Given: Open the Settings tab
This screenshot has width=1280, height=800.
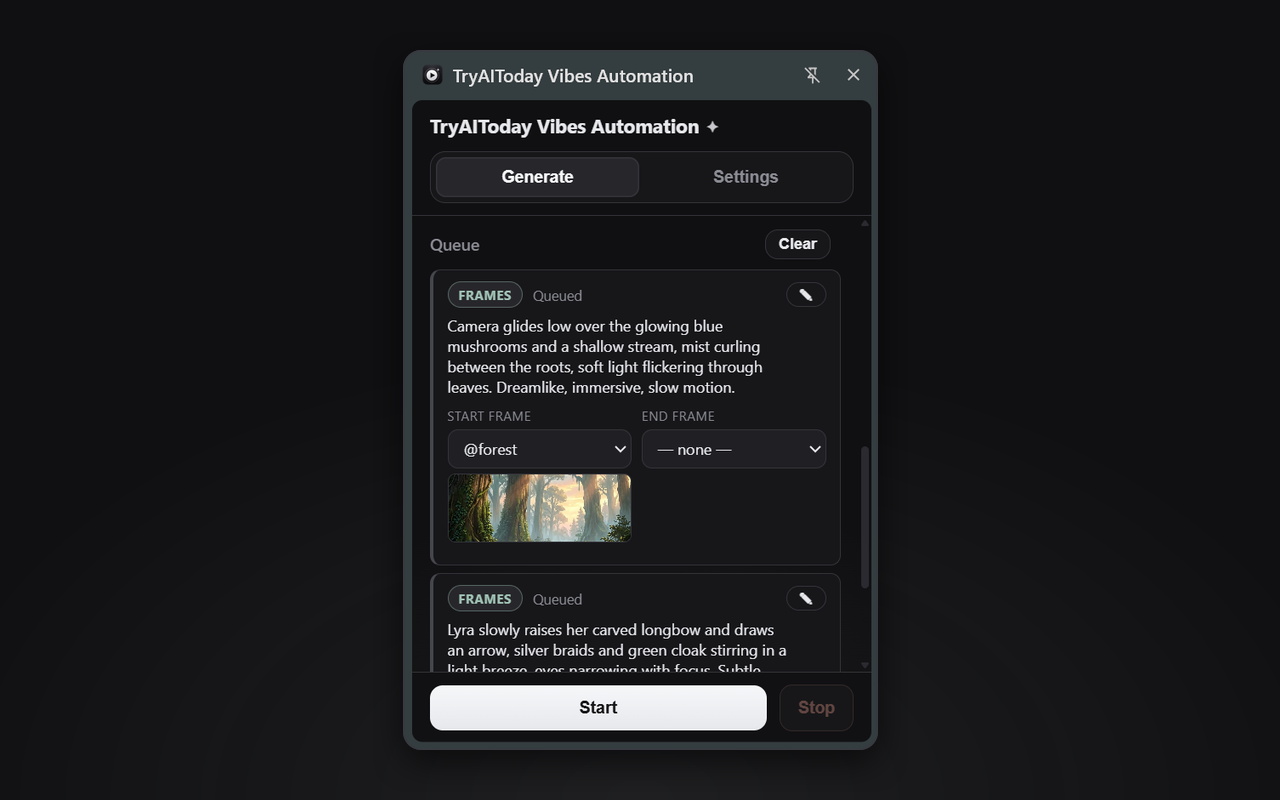Looking at the screenshot, I should click(745, 177).
